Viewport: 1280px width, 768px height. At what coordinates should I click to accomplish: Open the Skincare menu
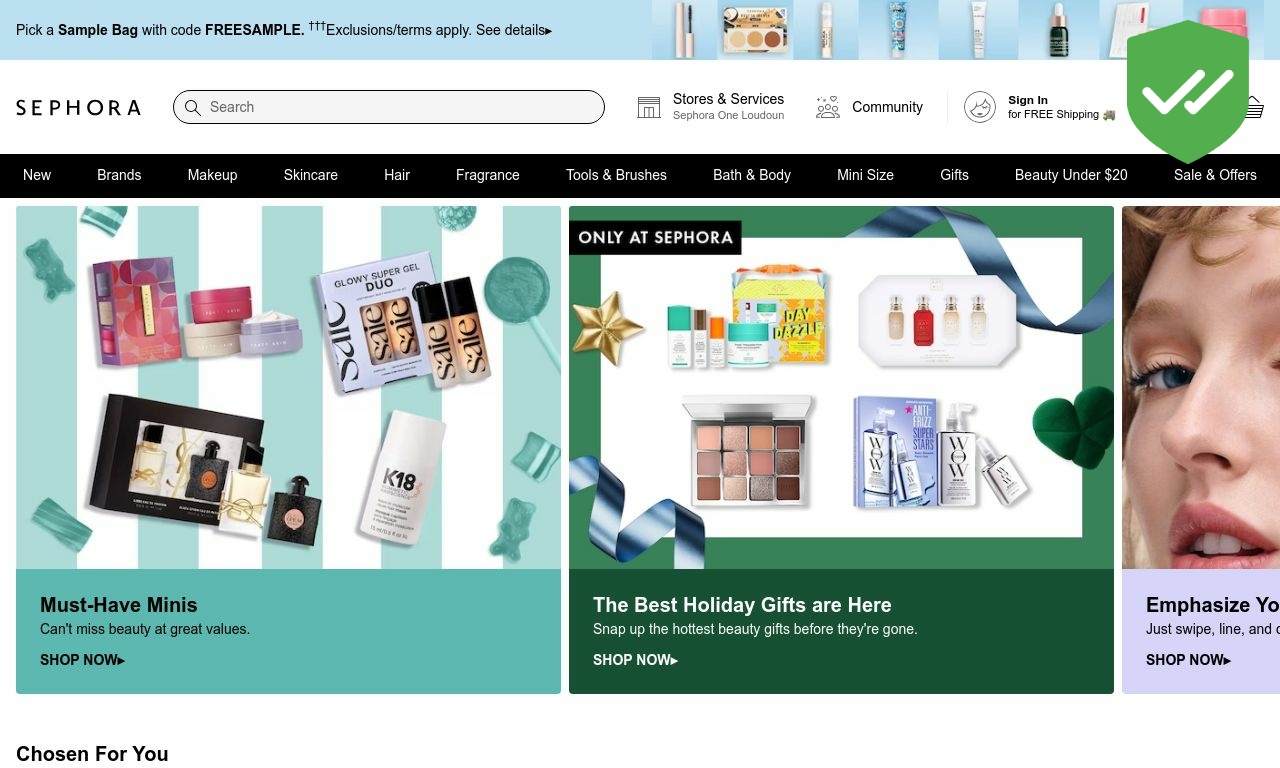(311, 175)
